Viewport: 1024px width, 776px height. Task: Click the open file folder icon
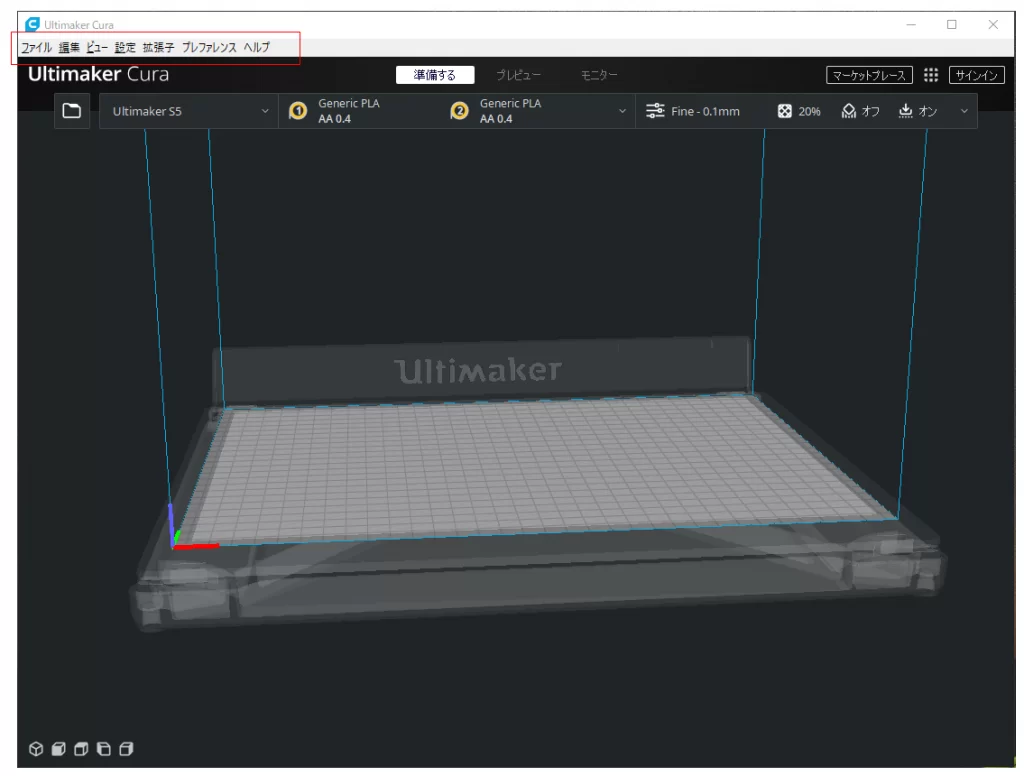coord(72,111)
